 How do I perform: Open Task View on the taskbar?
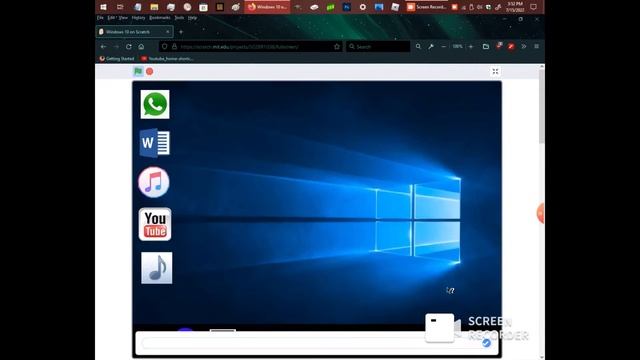(120, 7)
